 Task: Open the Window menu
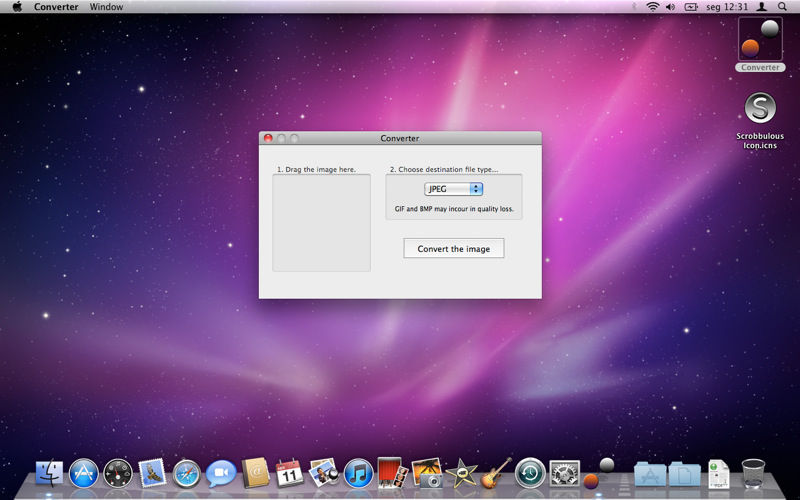[106, 7]
